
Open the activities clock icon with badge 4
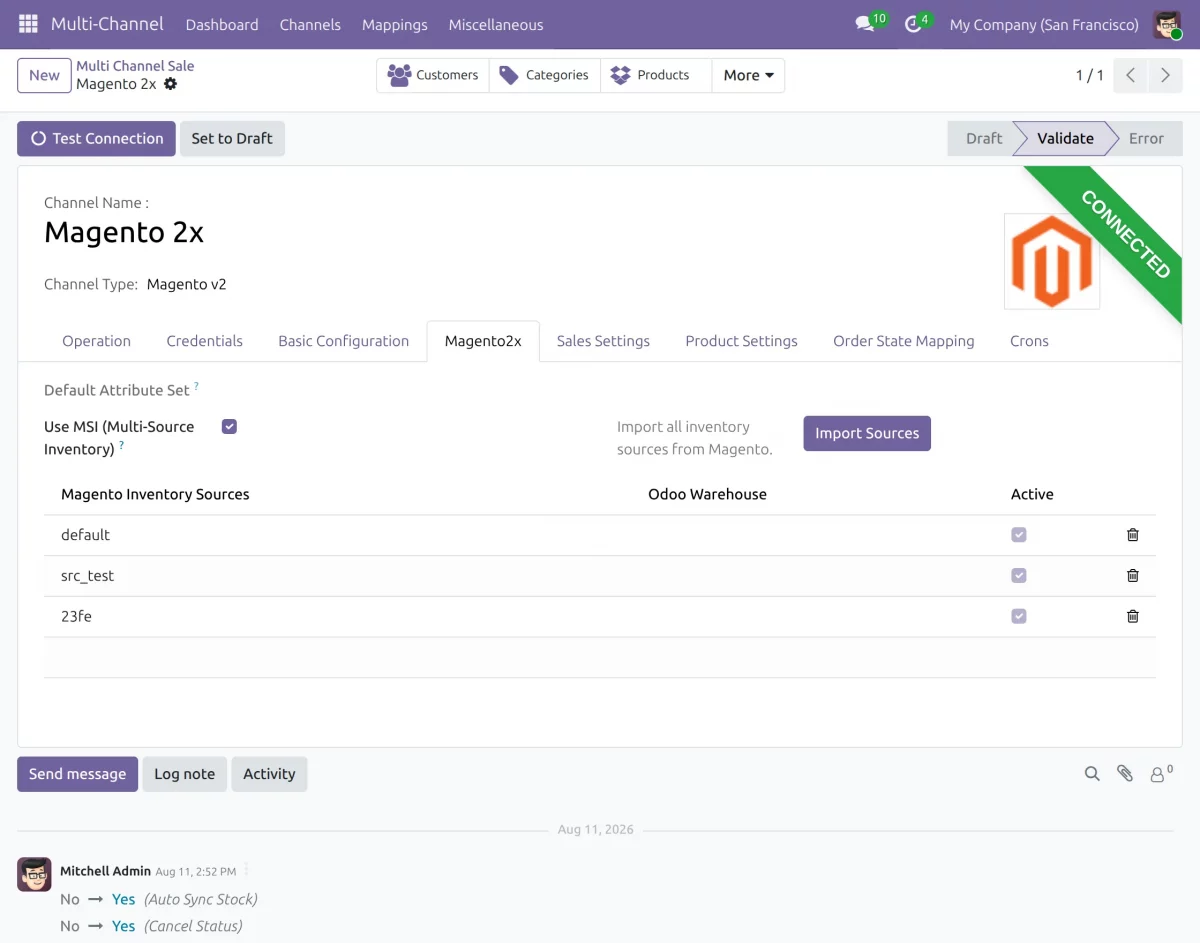click(x=912, y=24)
